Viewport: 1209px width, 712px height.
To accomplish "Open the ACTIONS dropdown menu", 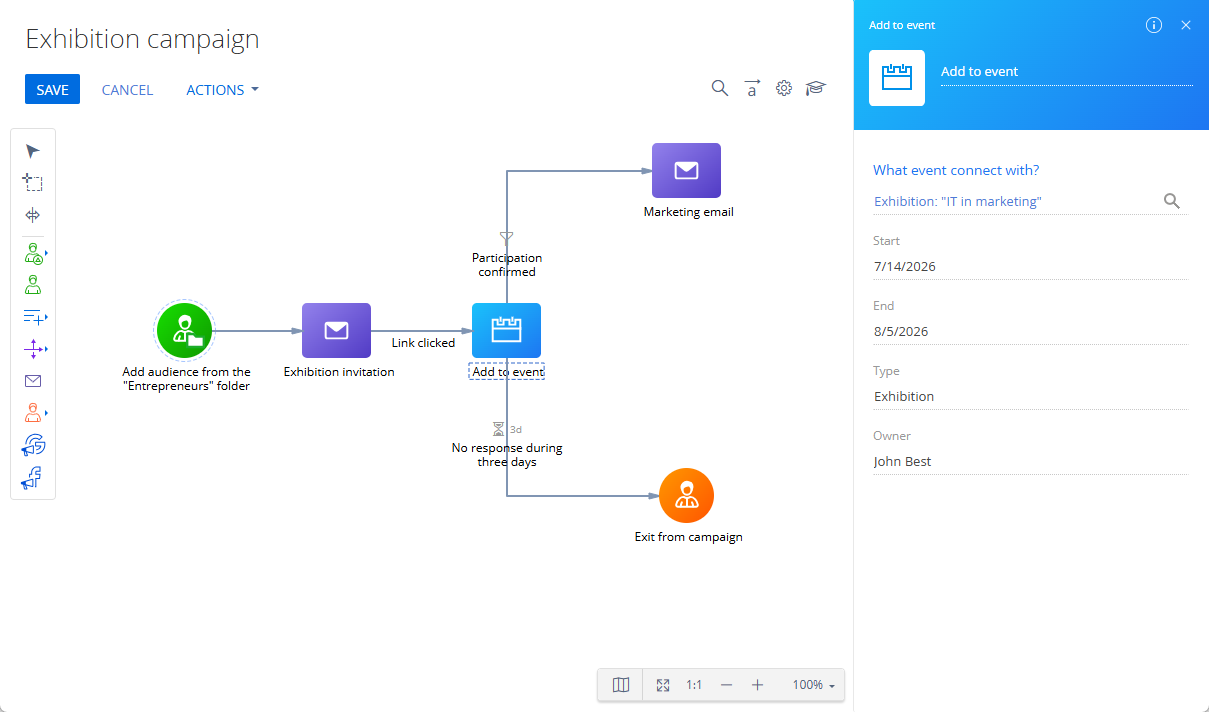I will coord(222,90).
